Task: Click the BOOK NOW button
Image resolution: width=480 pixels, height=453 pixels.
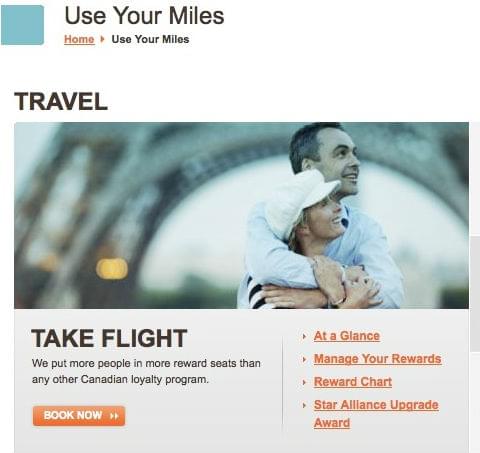Action: 79,416
